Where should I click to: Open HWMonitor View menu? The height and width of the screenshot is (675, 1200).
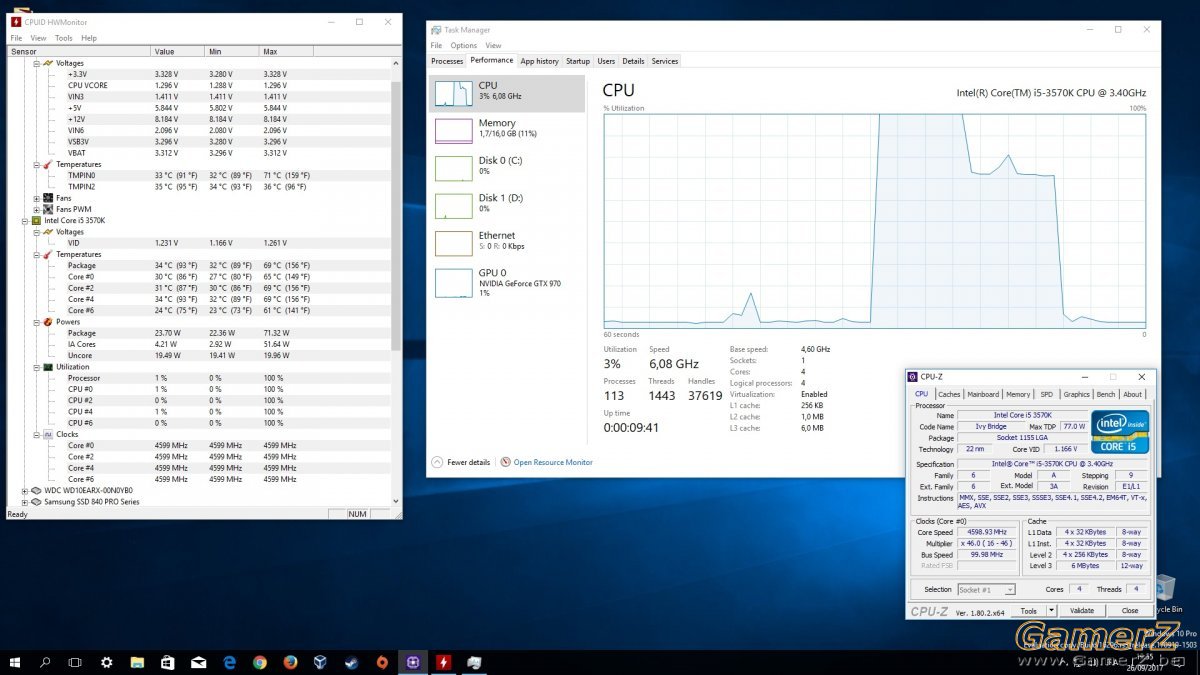[x=39, y=38]
